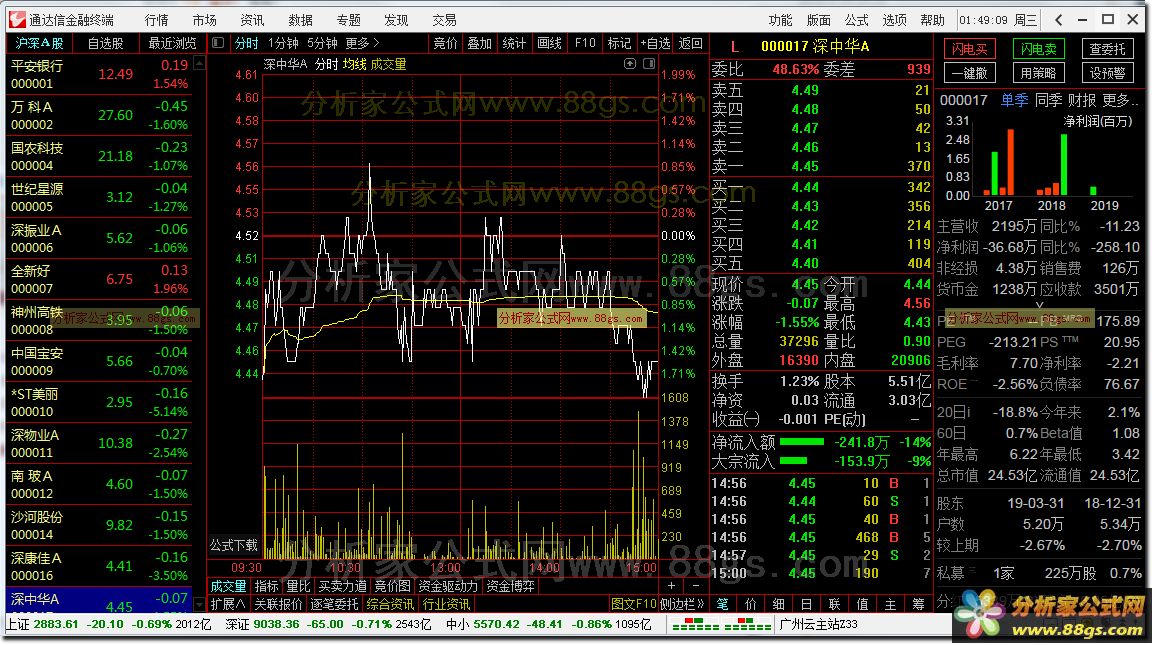Open the 行情 menu
1154x645 pixels.
156,20
